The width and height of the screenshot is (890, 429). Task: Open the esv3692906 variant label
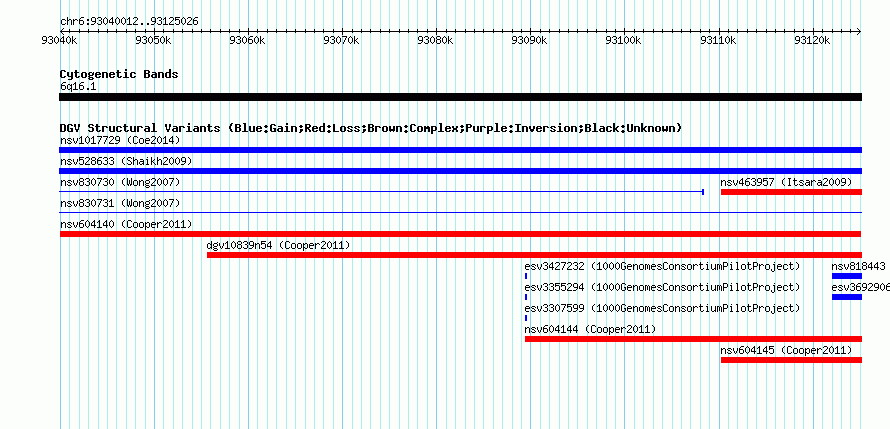tap(860, 287)
